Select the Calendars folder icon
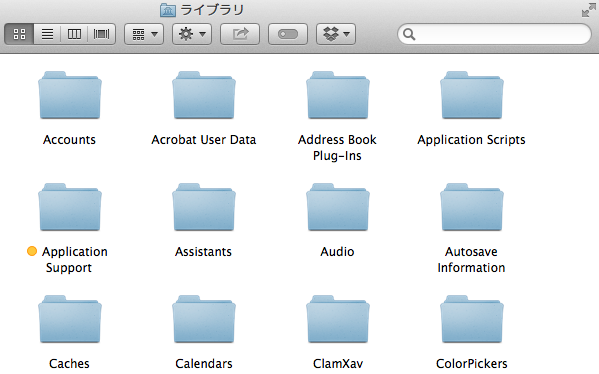599x374 pixels. [204, 319]
